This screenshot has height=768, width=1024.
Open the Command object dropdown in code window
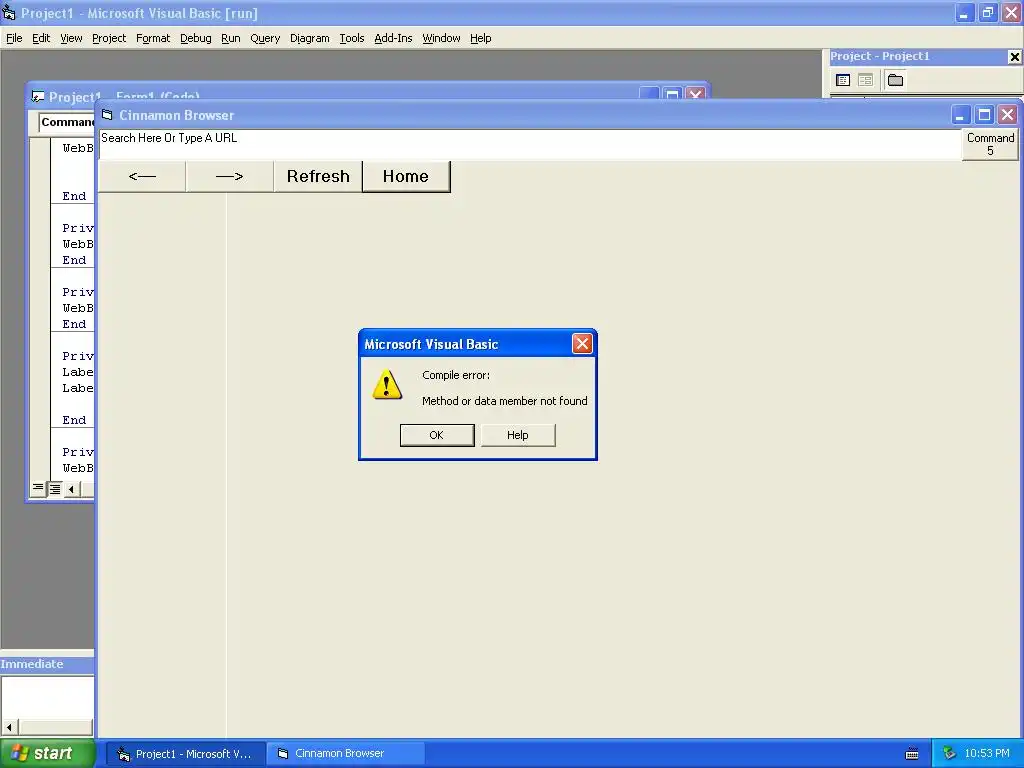(x=66, y=122)
